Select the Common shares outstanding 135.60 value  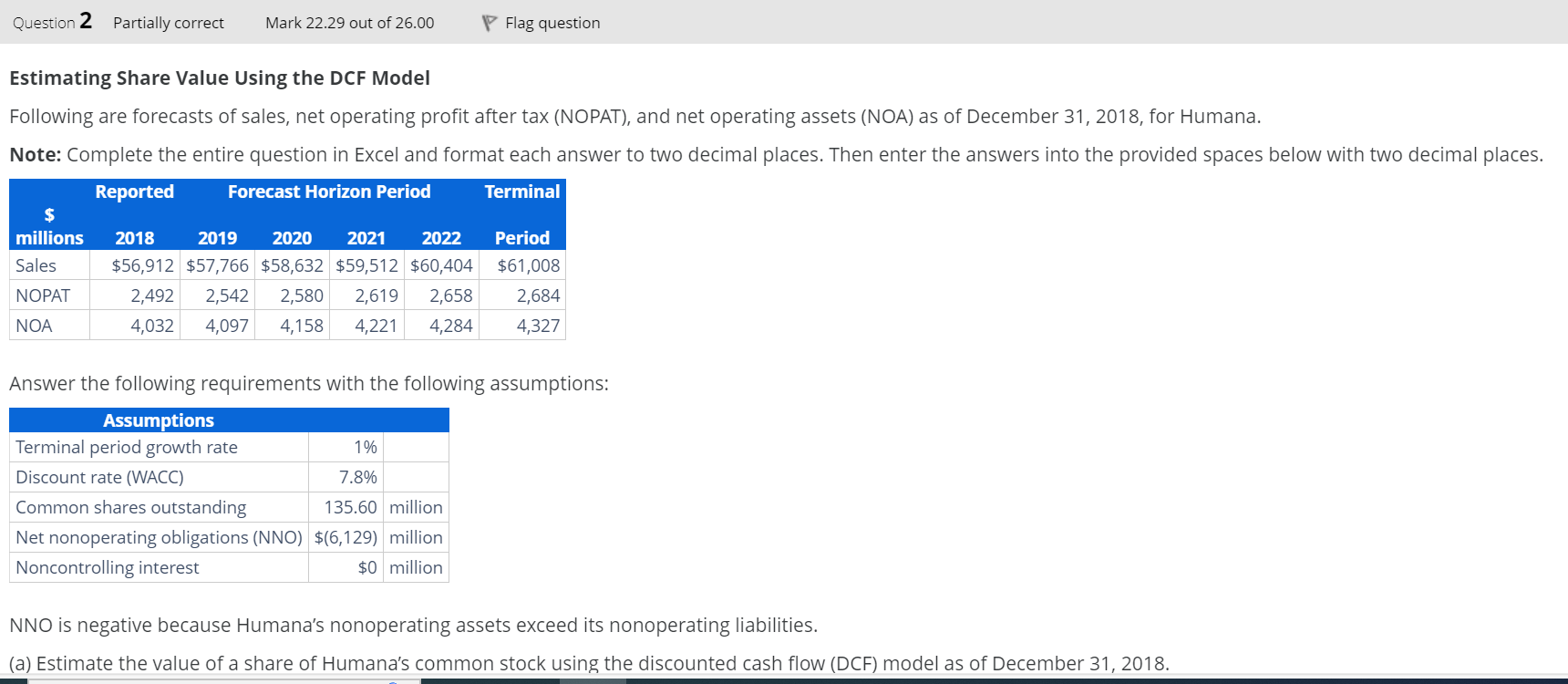pyautogui.click(x=352, y=507)
